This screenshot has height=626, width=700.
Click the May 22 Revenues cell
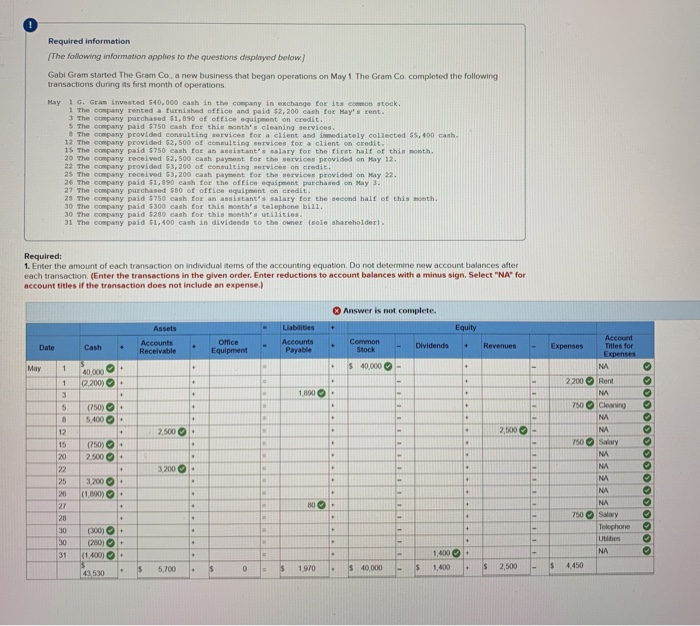506,467
